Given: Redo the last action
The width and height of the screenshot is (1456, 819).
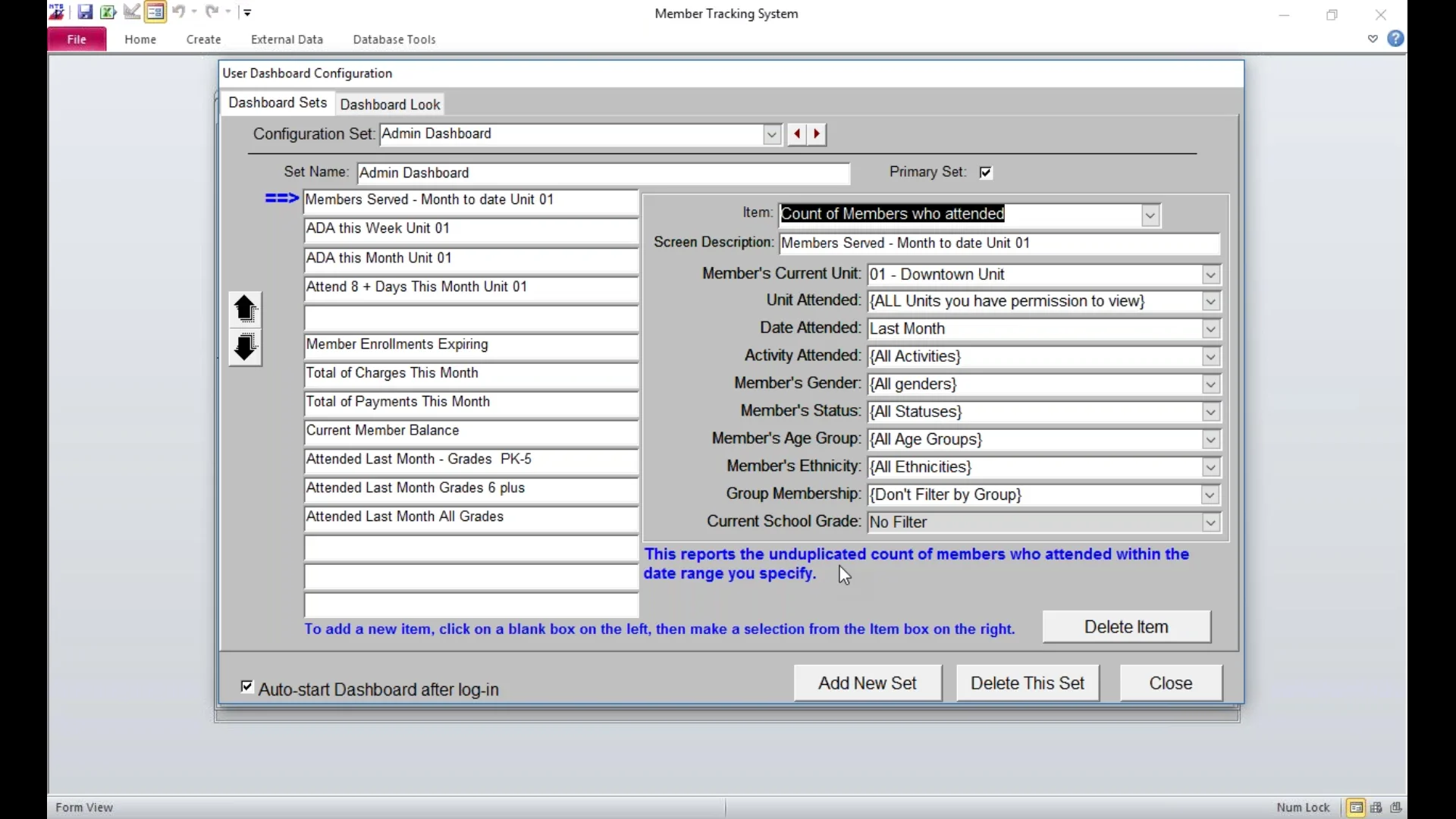Looking at the screenshot, I should coord(212,11).
